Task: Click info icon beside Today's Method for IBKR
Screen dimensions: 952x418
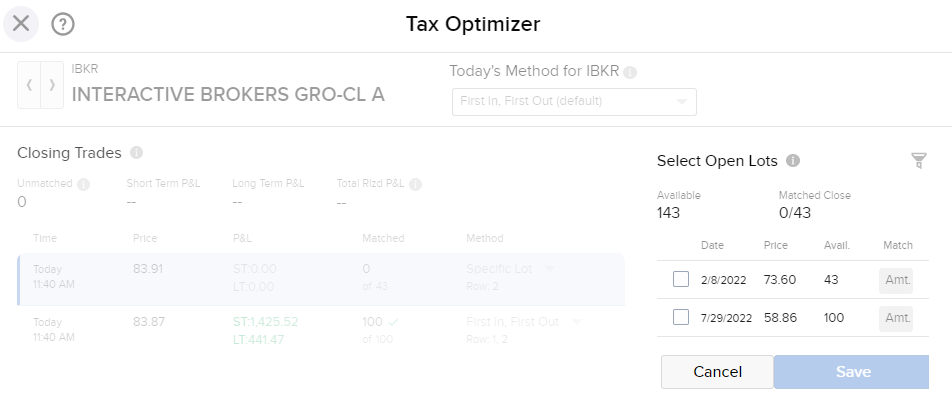Action: click(631, 72)
